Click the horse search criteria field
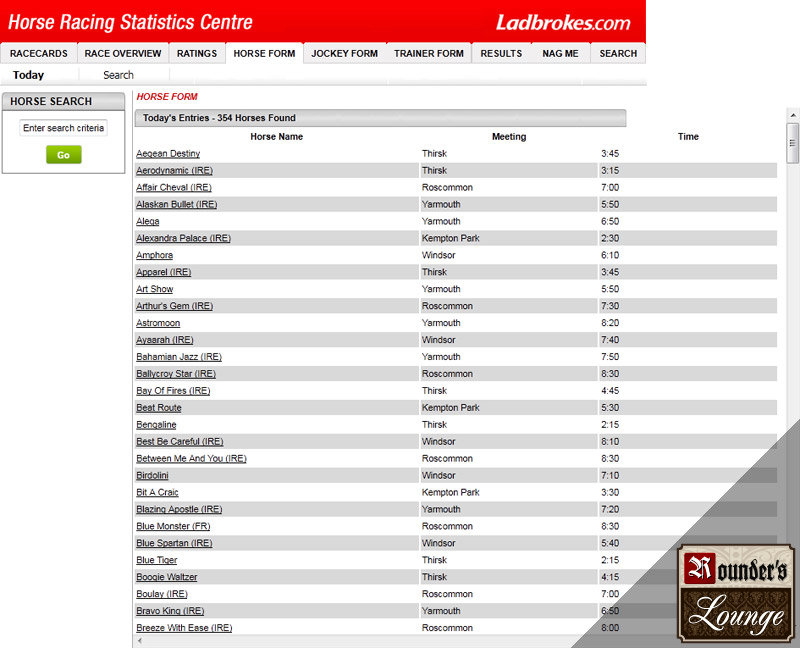This screenshot has width=800, height=648. [x=63, y=128]
